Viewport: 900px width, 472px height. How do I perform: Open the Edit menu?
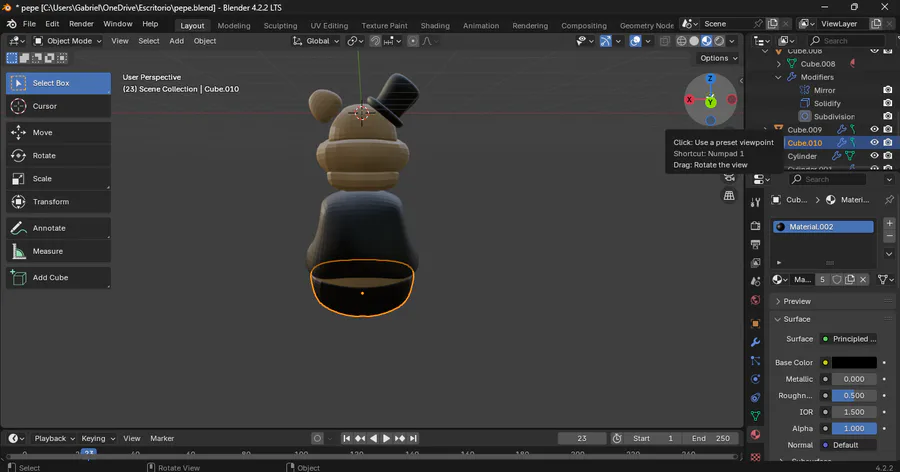click(x=52, y=24)
